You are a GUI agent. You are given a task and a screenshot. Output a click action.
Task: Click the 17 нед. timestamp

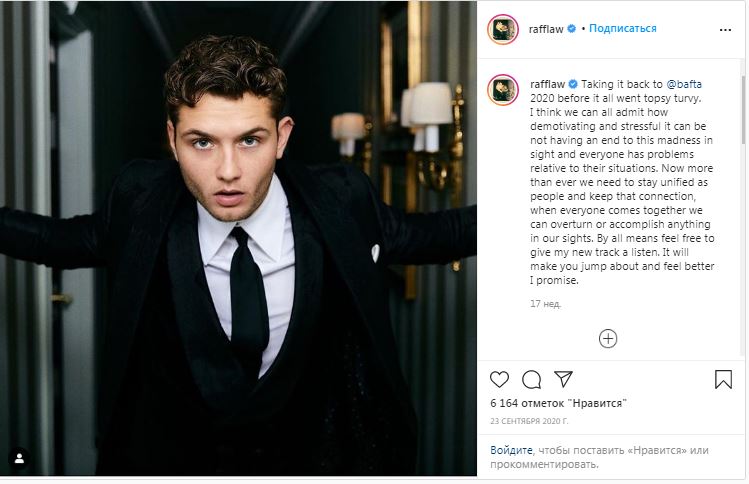coord(545,302)
